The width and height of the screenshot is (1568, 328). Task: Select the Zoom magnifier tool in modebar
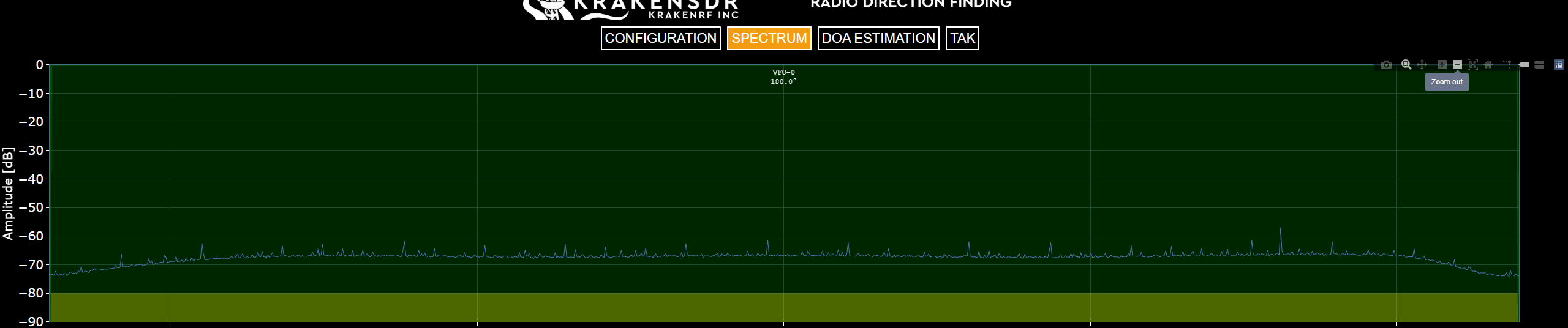click(x=1406, y=65)
